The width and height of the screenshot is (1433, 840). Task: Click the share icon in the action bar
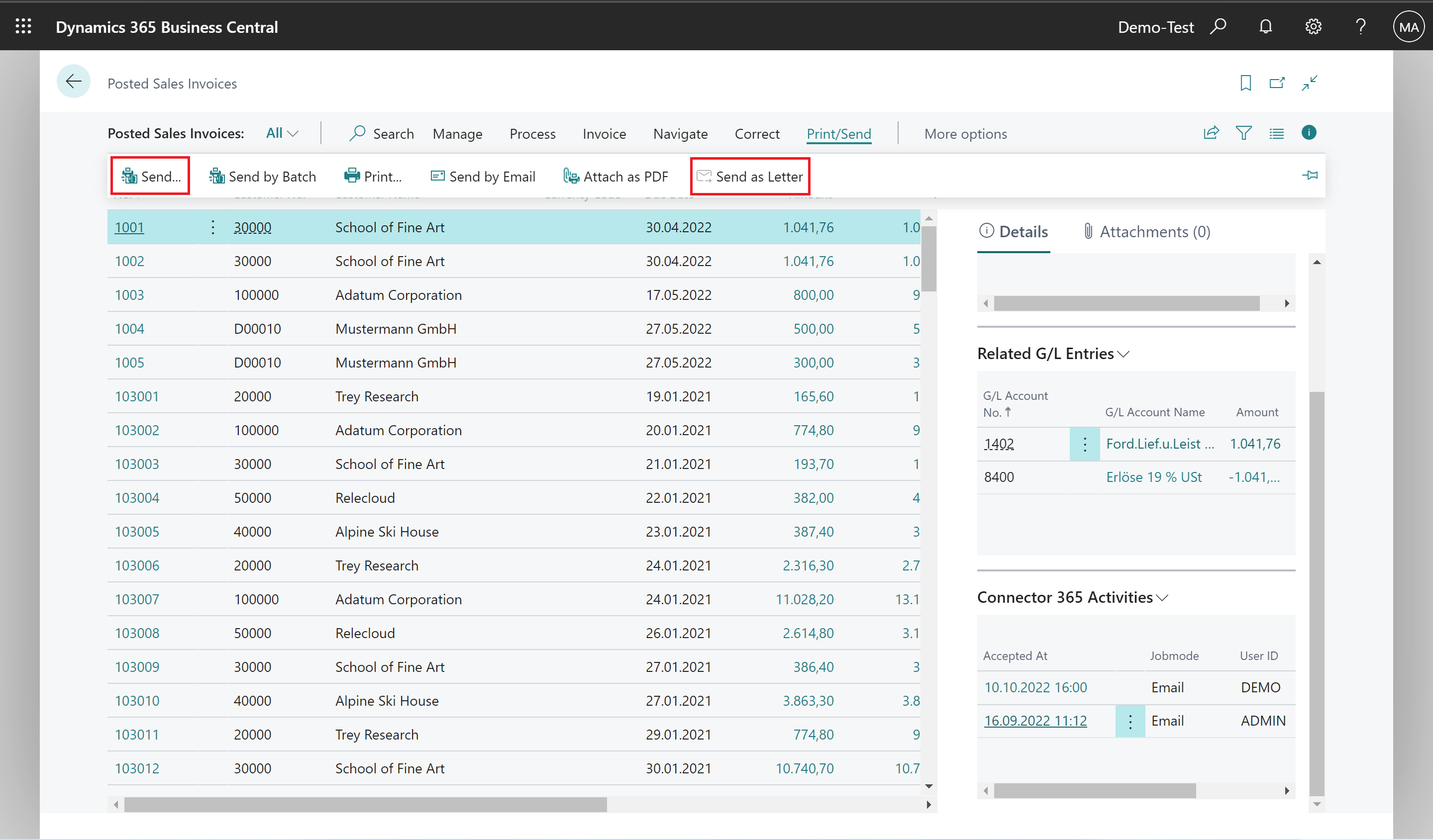click(1211, 133)
